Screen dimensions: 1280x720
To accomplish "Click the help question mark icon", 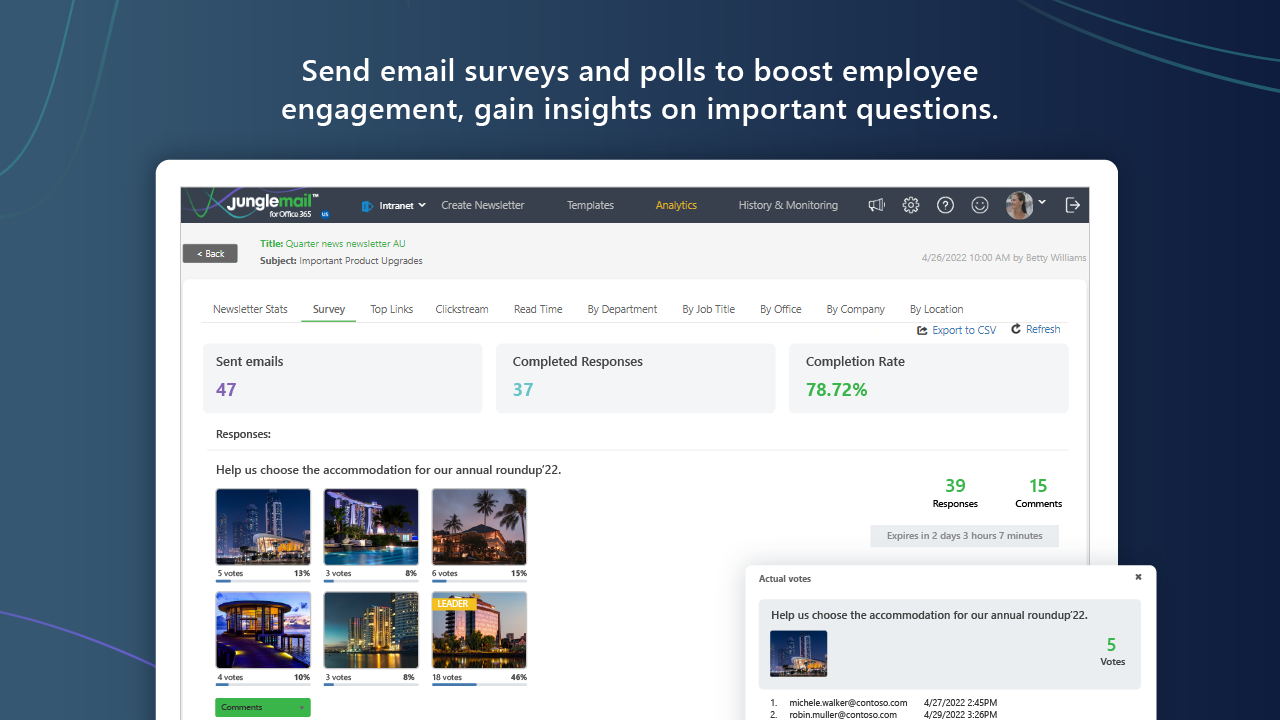I will tap(945, 205).
